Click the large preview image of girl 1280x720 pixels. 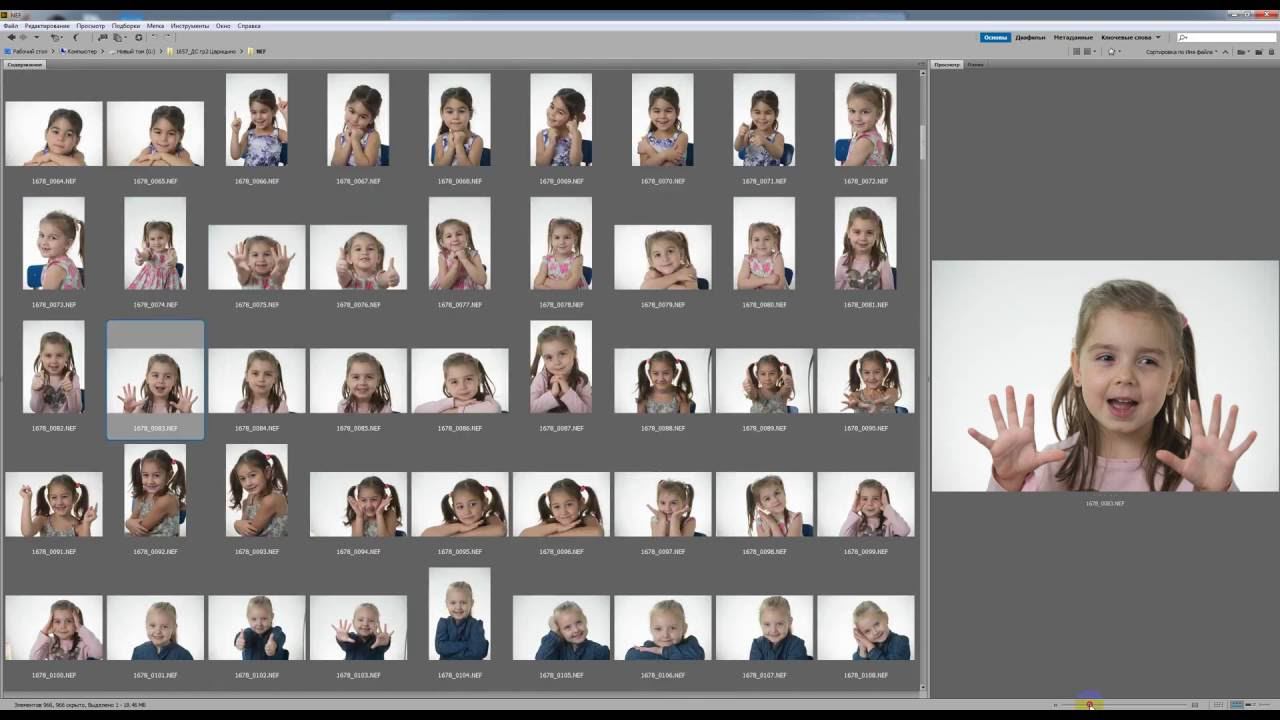tap(1105, 376)
